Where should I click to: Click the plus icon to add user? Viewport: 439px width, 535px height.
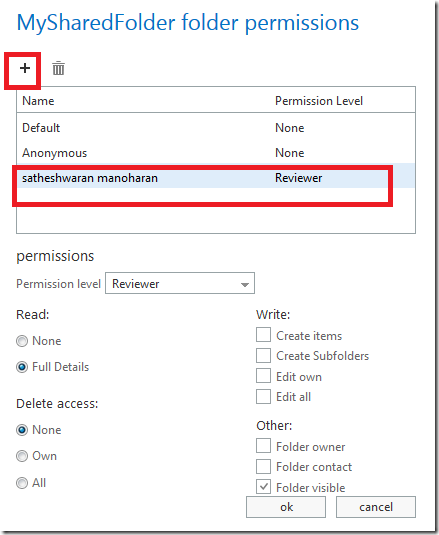tap(25, 68)
